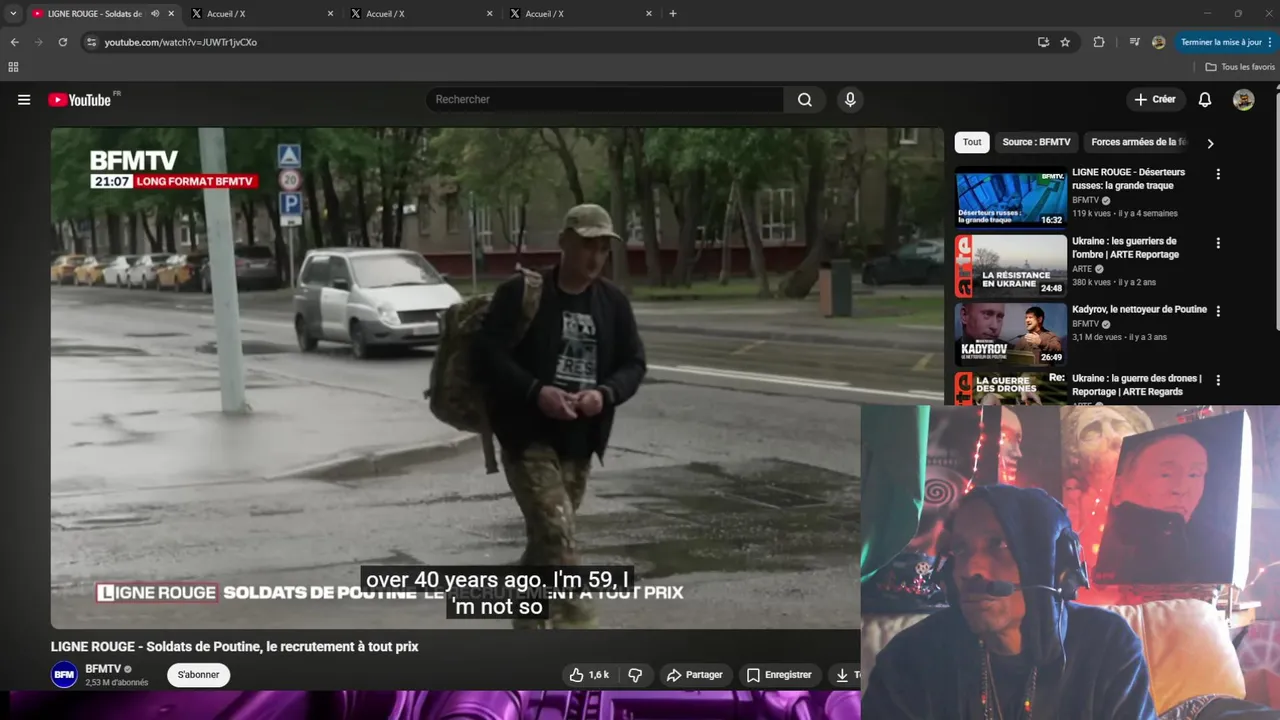
Task: Select the Forces armées chip
Action: (1139, 142)
